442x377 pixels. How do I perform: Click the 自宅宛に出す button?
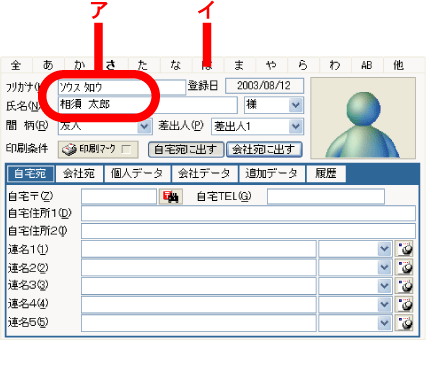coord(186,150)
